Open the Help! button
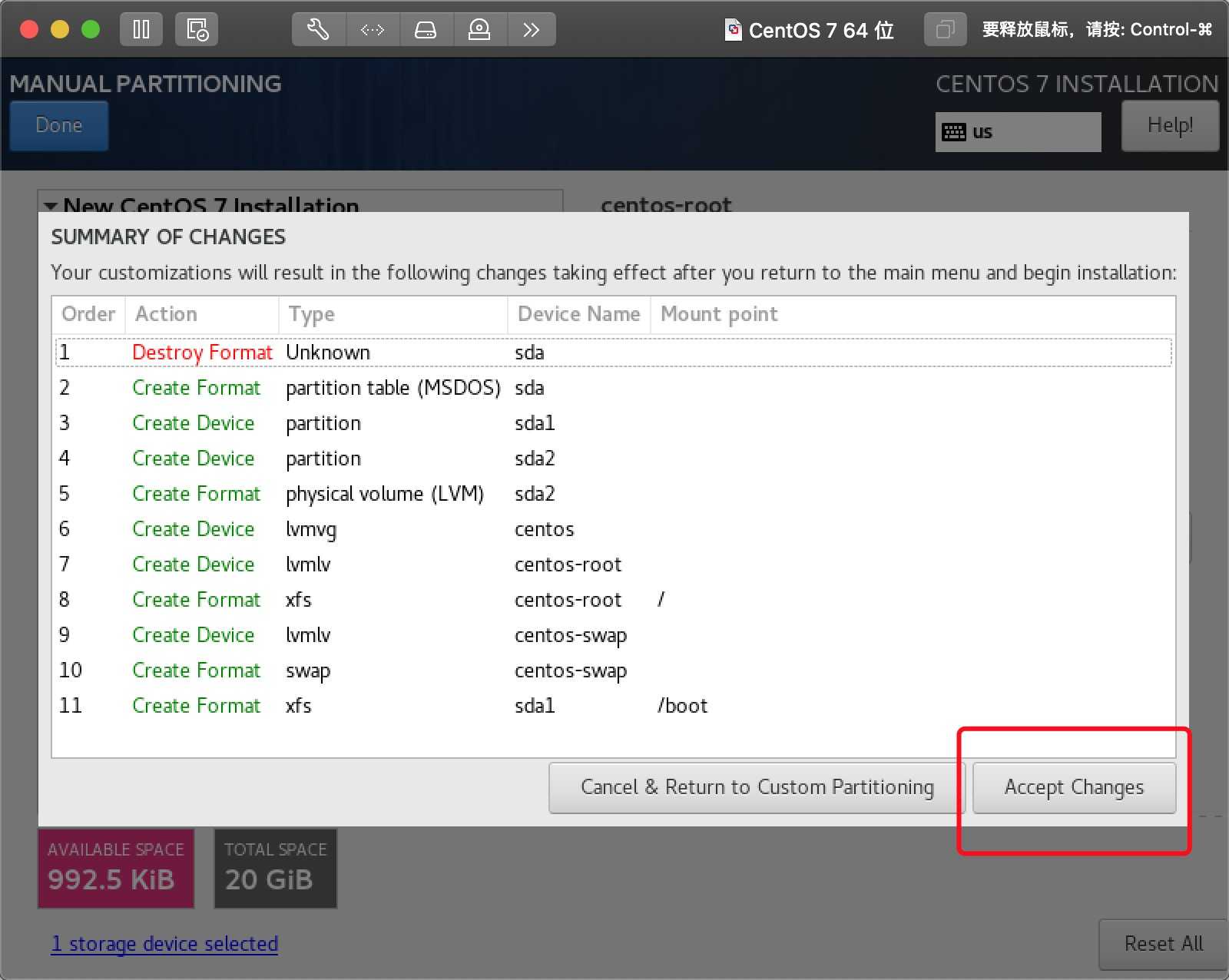 (x=1170, y=125)
